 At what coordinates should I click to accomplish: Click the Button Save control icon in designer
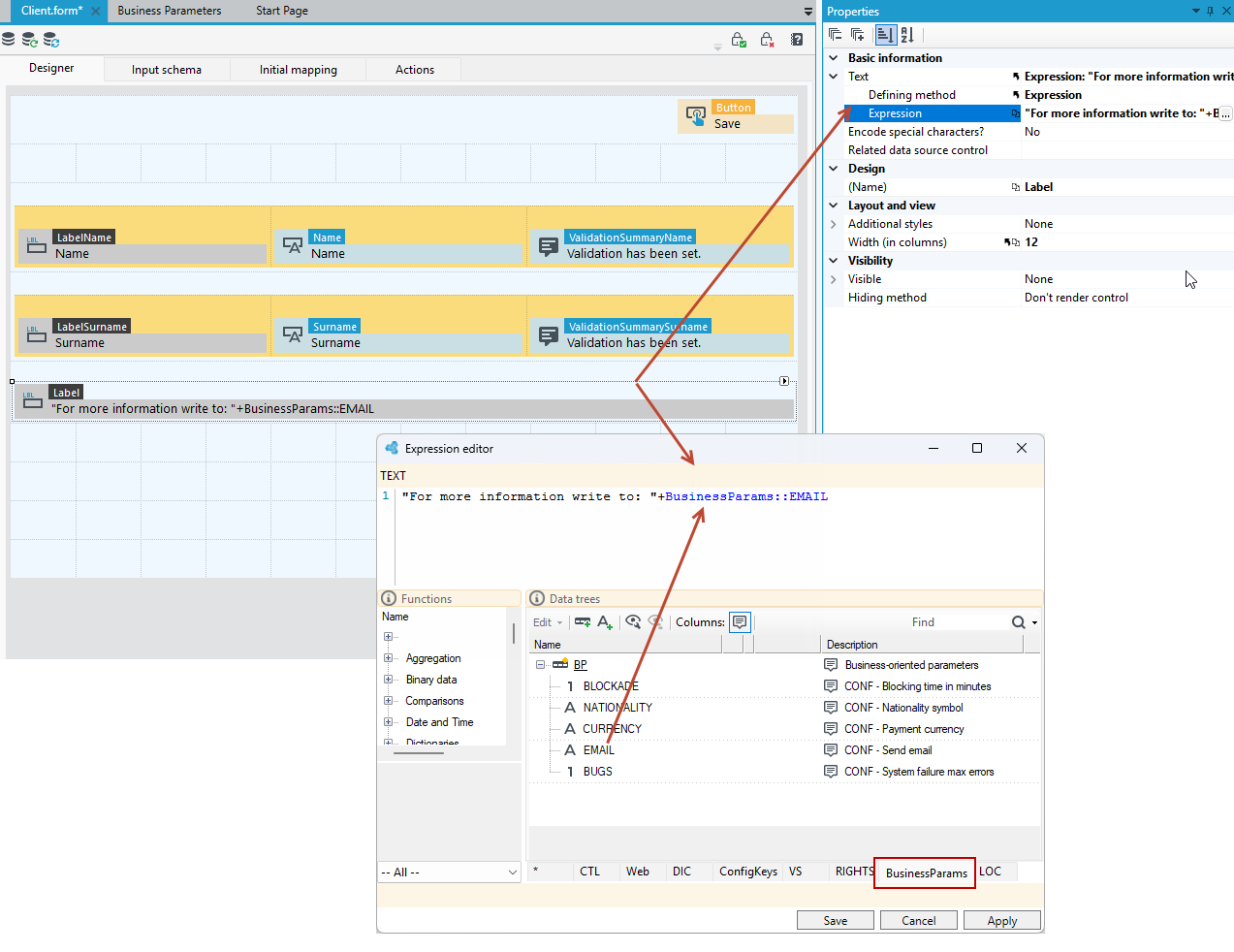tap(696, 116)
